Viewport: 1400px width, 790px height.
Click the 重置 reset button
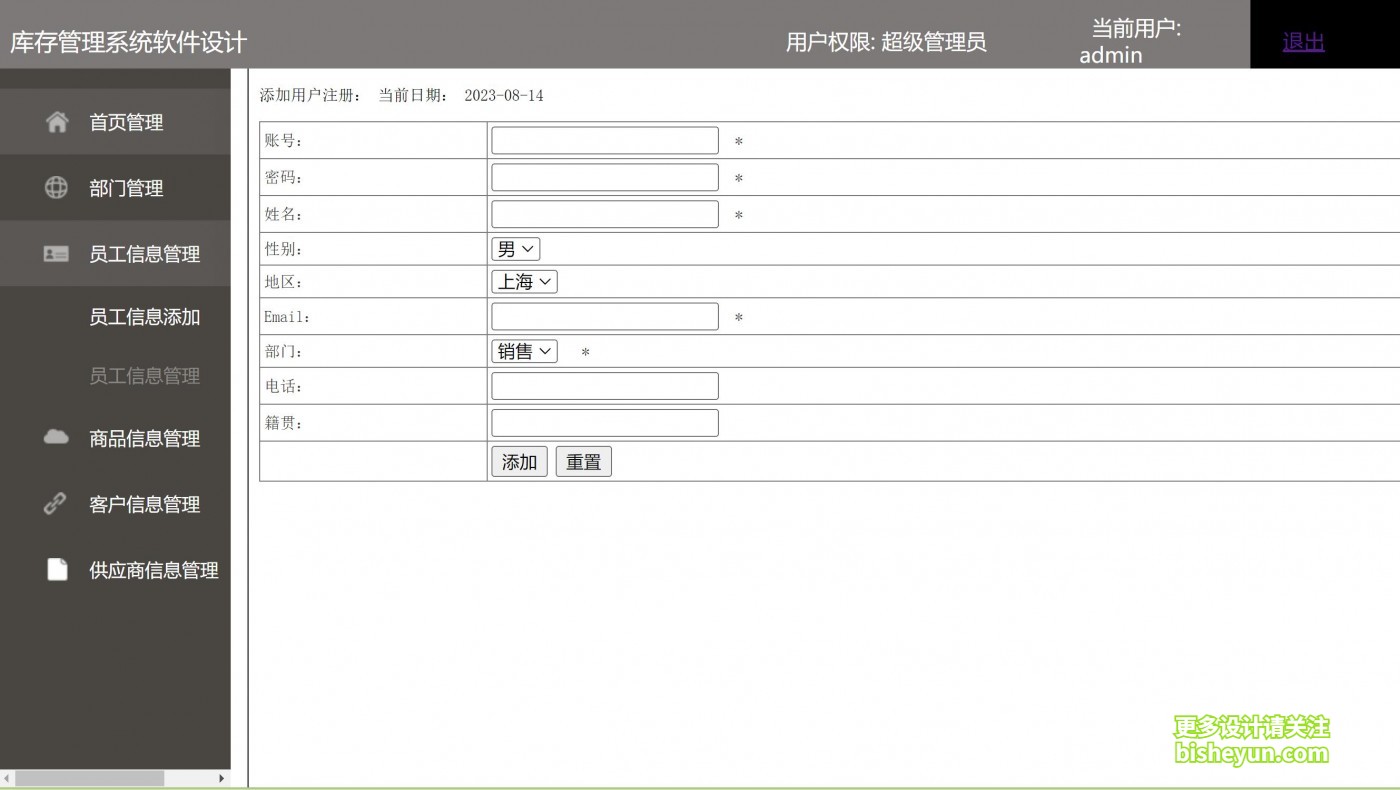tap(584, 462)
